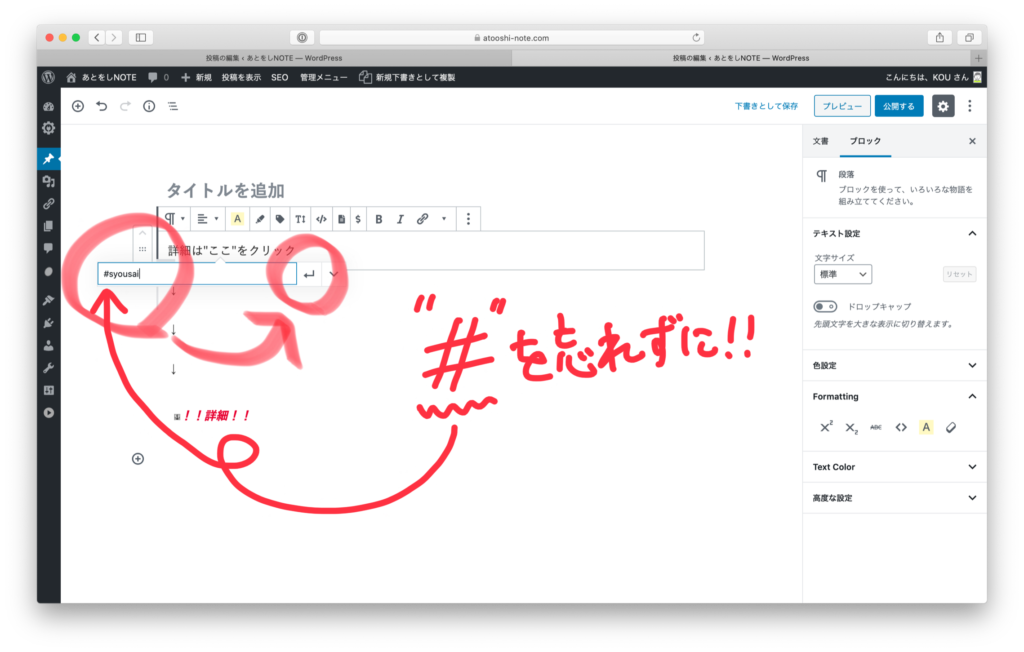The width and height of the screenshot is (1024, 652).
Task: Toggle the ドロップキャップ switch
Action: pos(825,306)
